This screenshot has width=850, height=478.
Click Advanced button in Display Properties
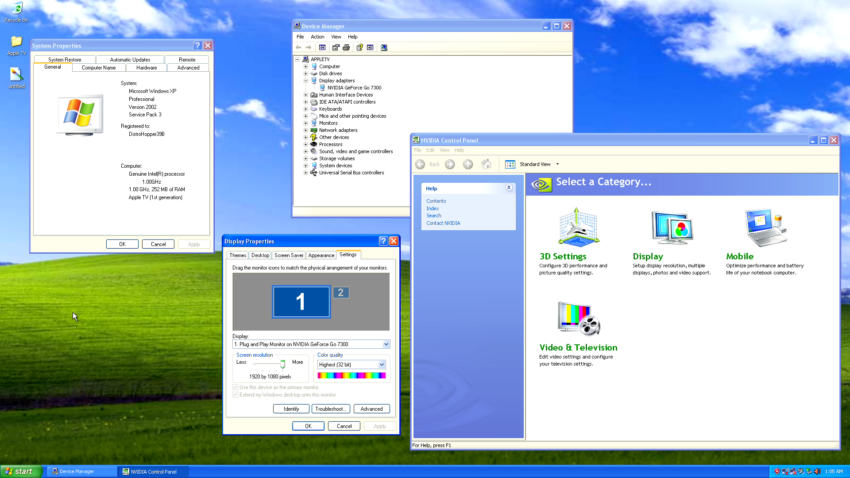pos(371,409)
